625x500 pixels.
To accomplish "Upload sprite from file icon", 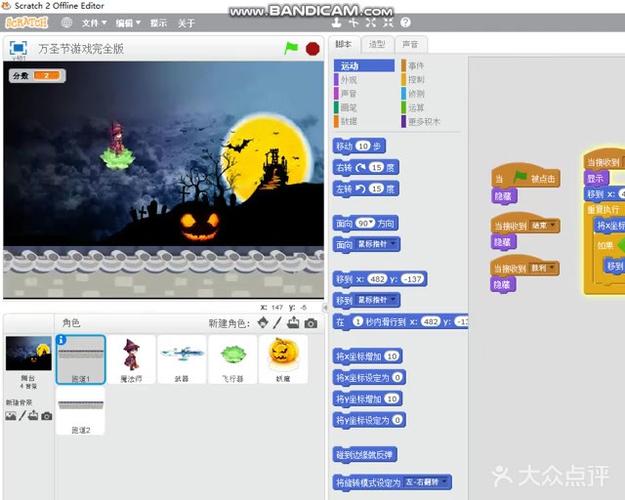I will [293, 323].
